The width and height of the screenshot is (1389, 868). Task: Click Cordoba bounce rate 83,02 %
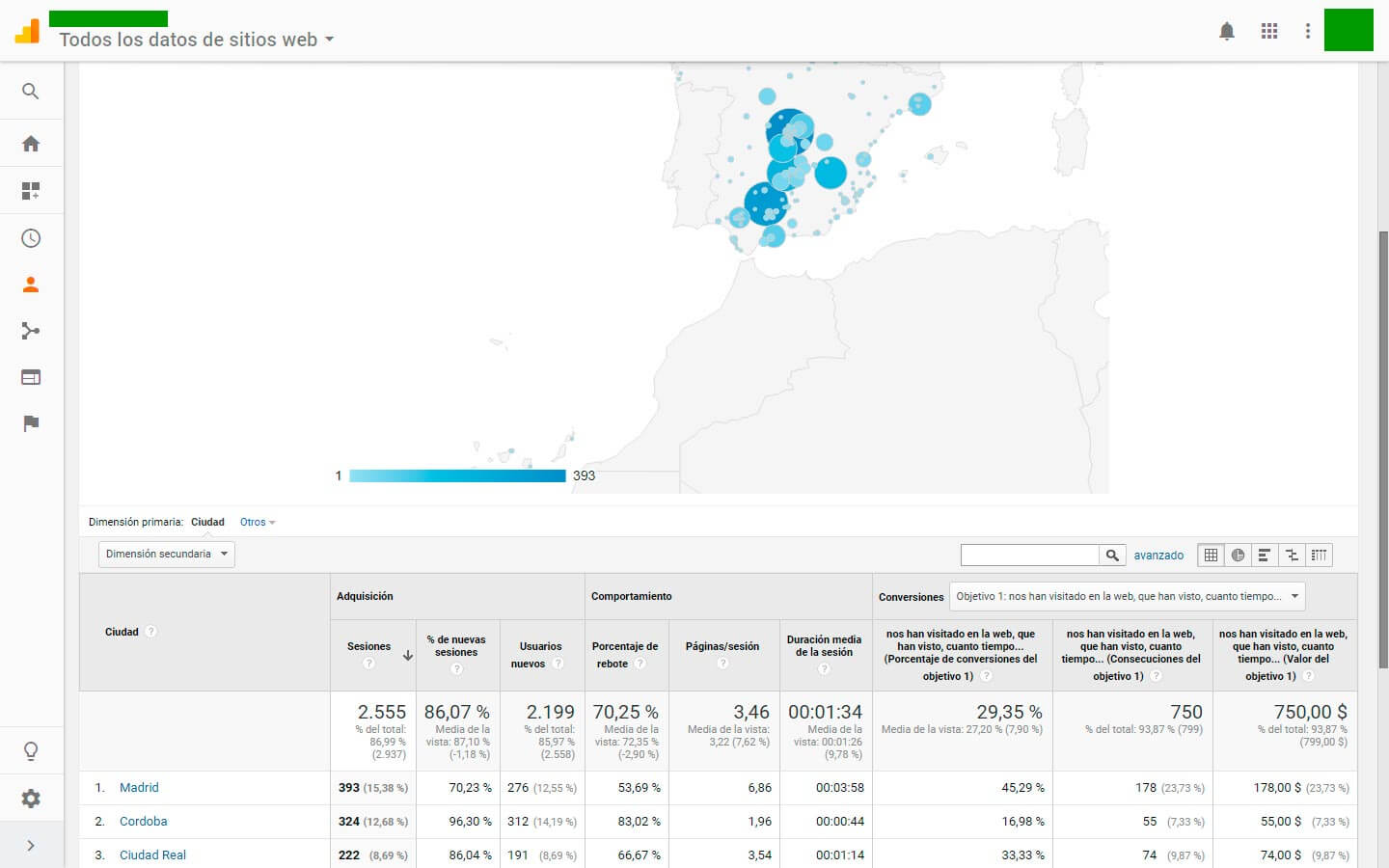(640, 822)
